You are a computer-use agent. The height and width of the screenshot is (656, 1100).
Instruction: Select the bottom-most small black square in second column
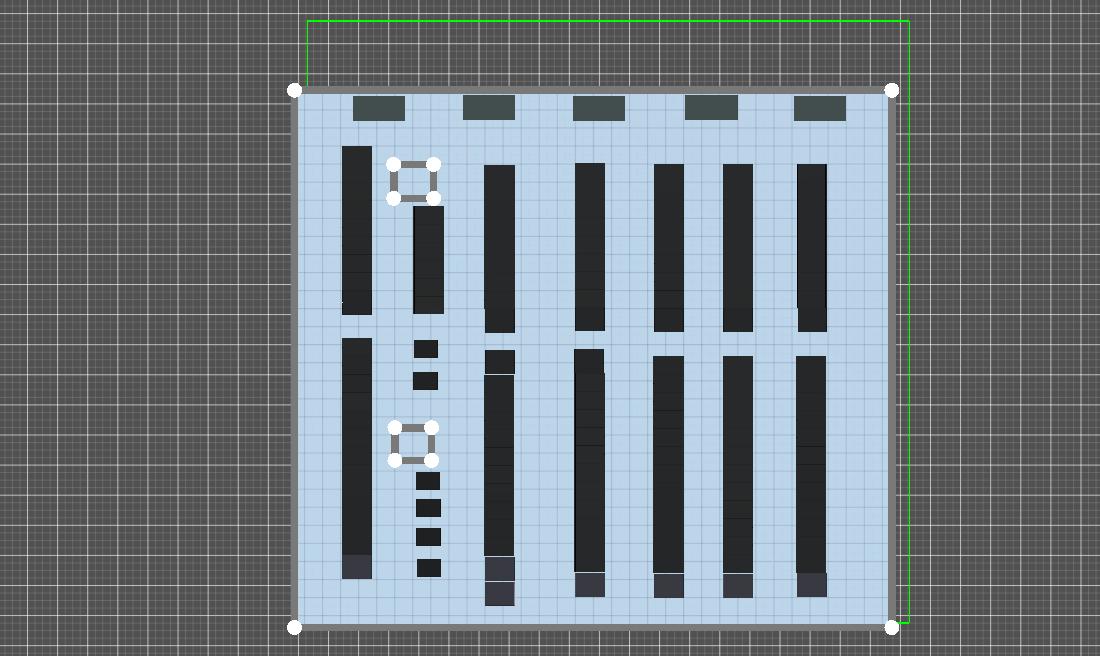pyautogui.click(x=429, y=568)
